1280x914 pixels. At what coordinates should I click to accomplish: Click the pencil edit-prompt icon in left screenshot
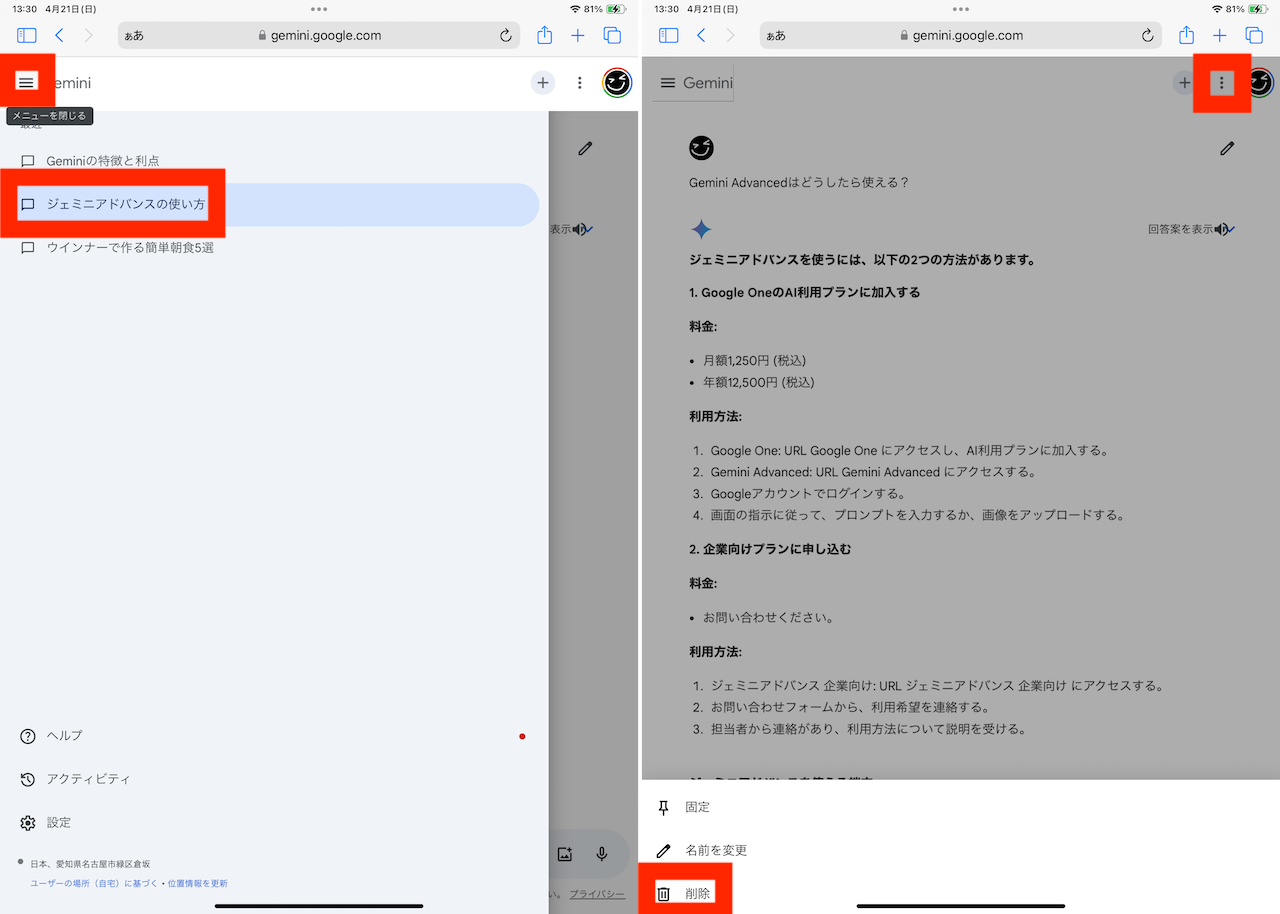click(x=585, y=148)
